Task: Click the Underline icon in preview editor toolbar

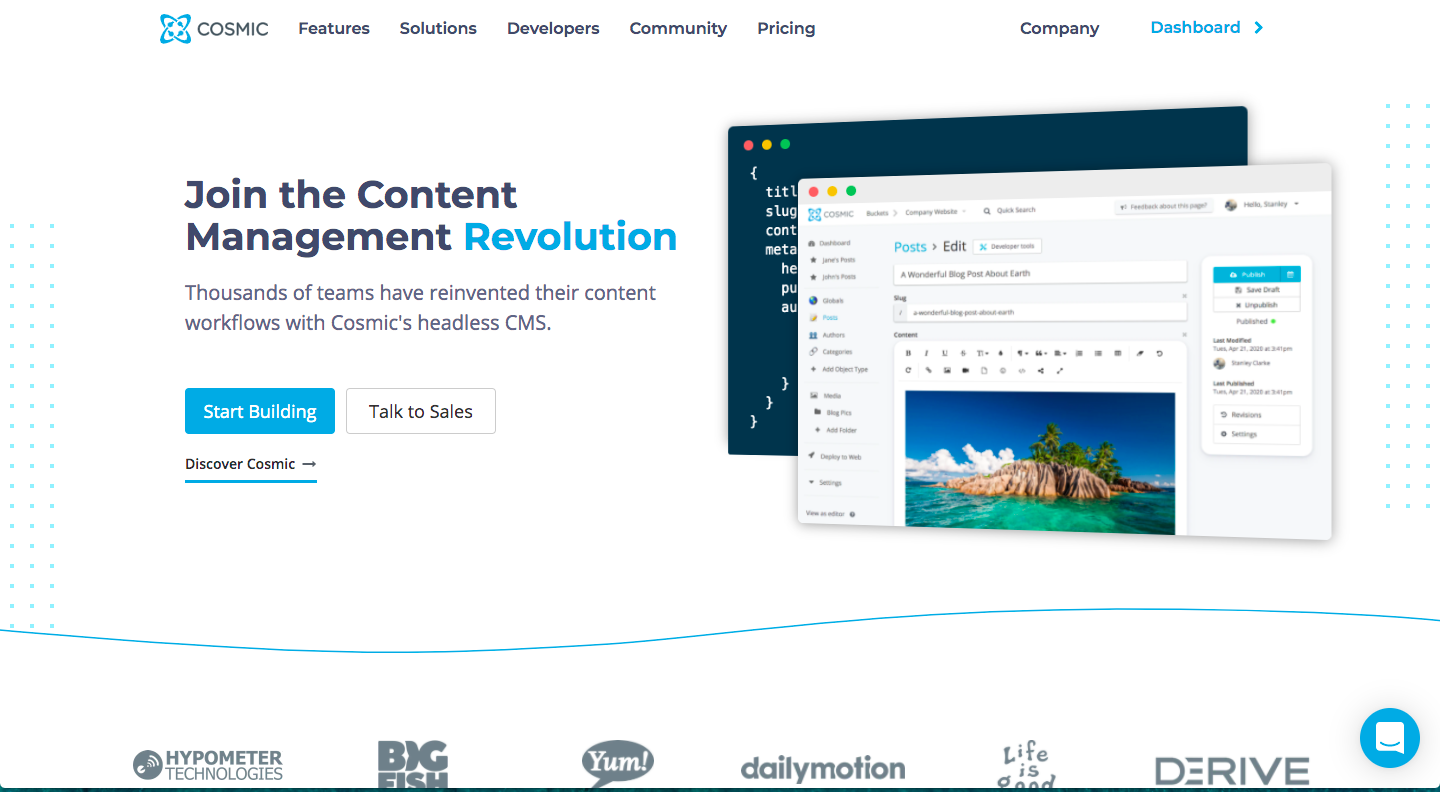Action: (x=945, y=353)
